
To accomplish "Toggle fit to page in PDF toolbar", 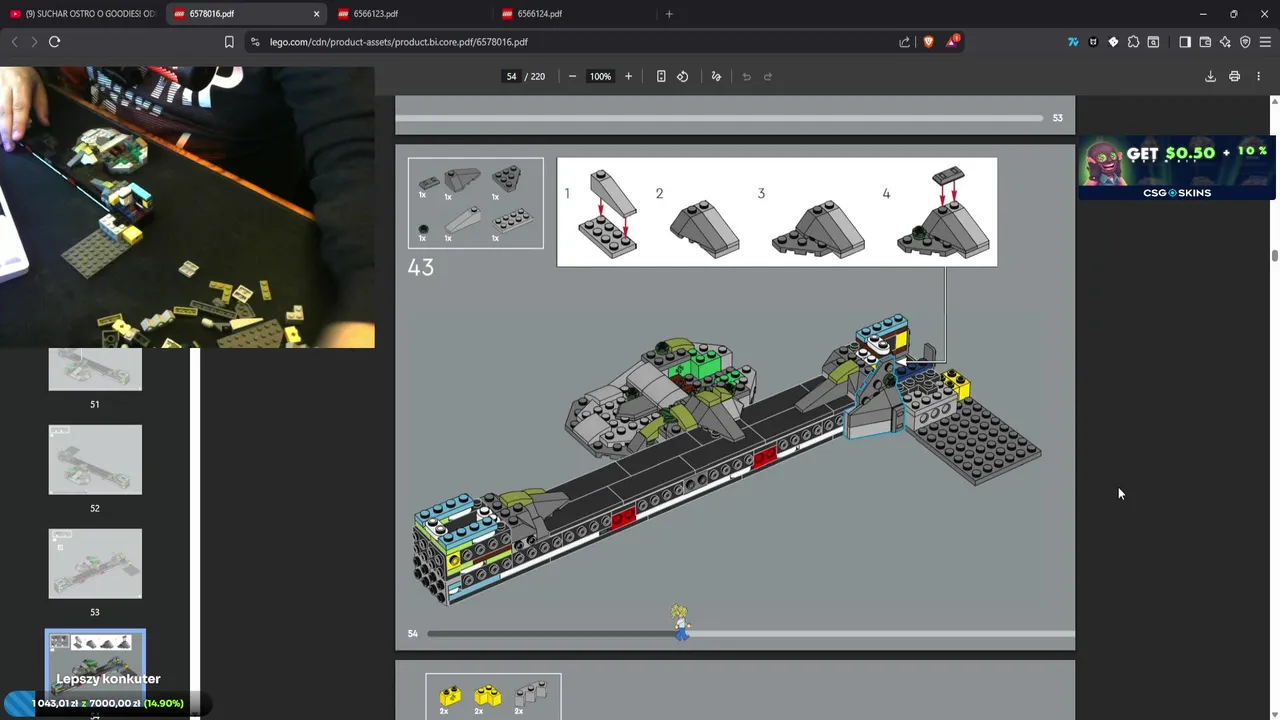I will 661,76.
